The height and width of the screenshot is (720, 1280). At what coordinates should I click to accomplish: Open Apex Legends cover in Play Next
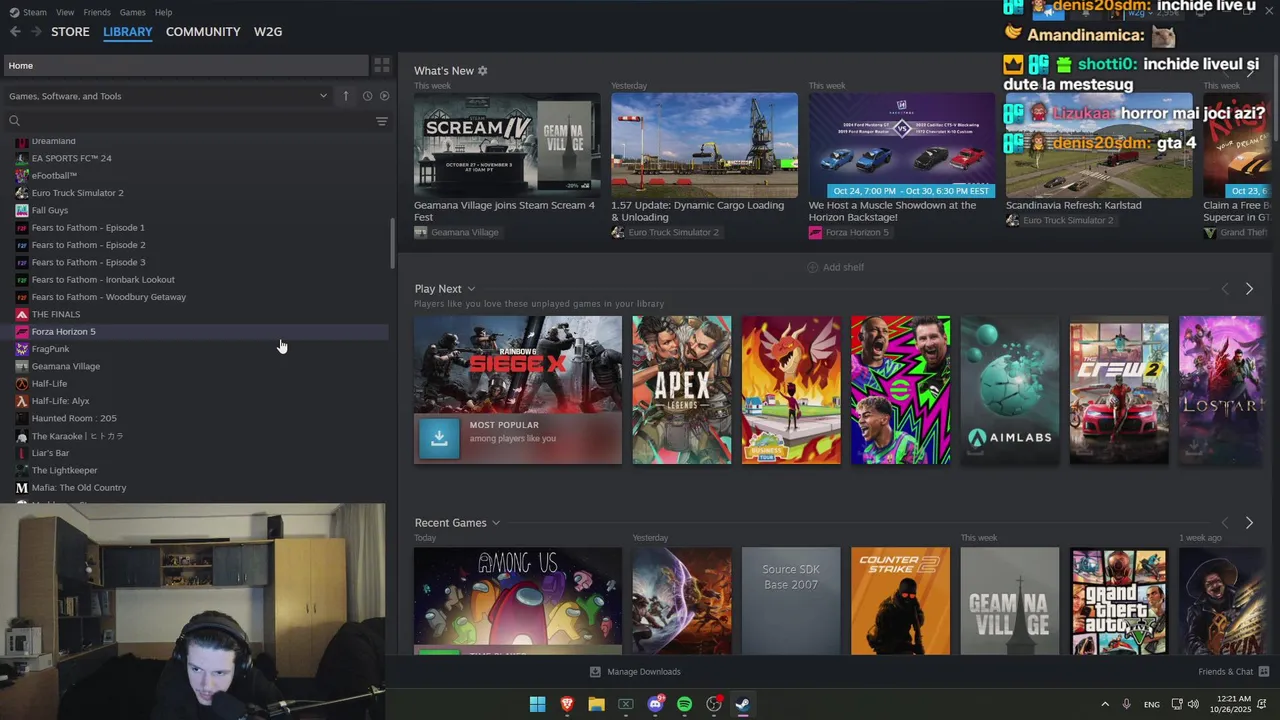click(681, 390)
